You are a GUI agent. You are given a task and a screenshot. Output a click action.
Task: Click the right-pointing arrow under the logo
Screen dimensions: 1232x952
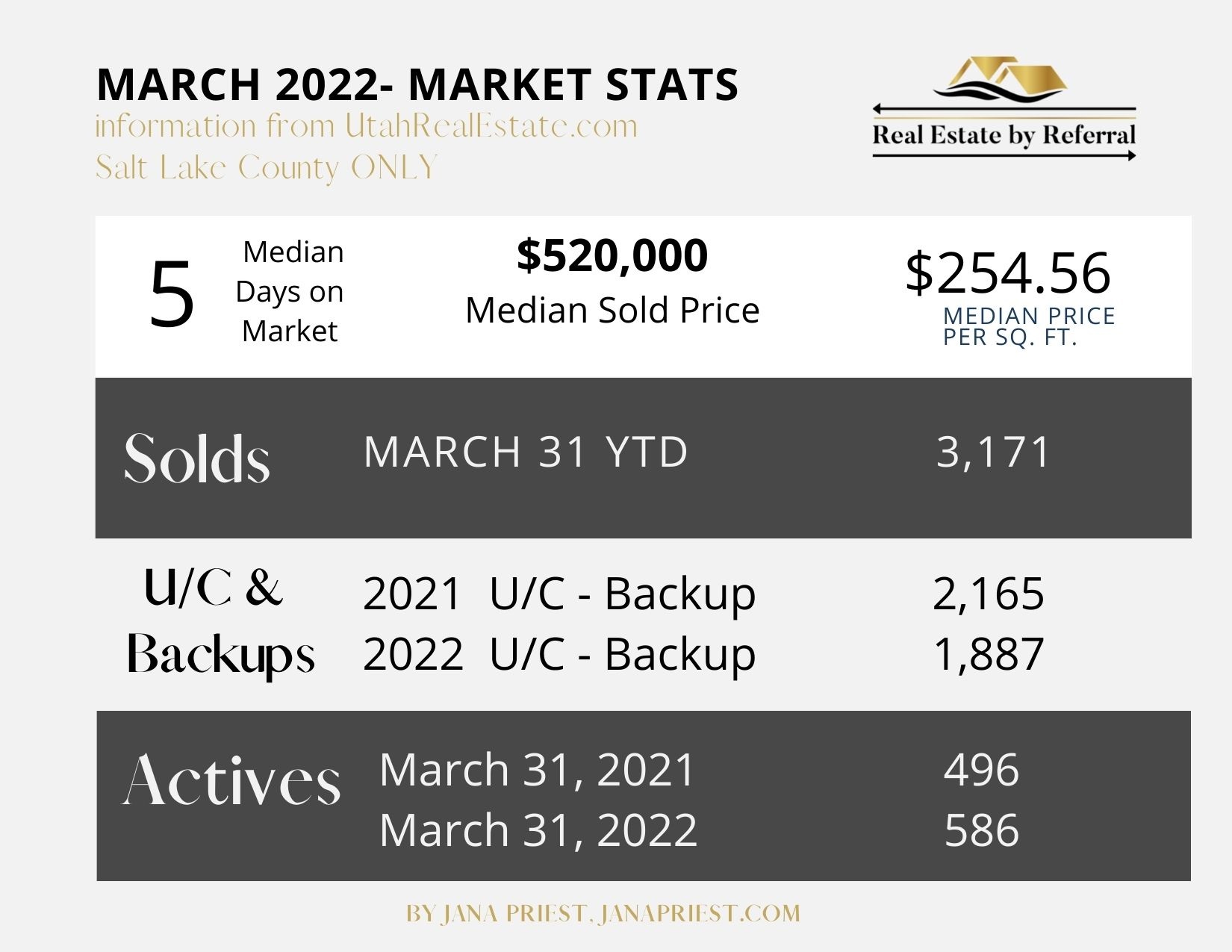[x=1004, y=155]
